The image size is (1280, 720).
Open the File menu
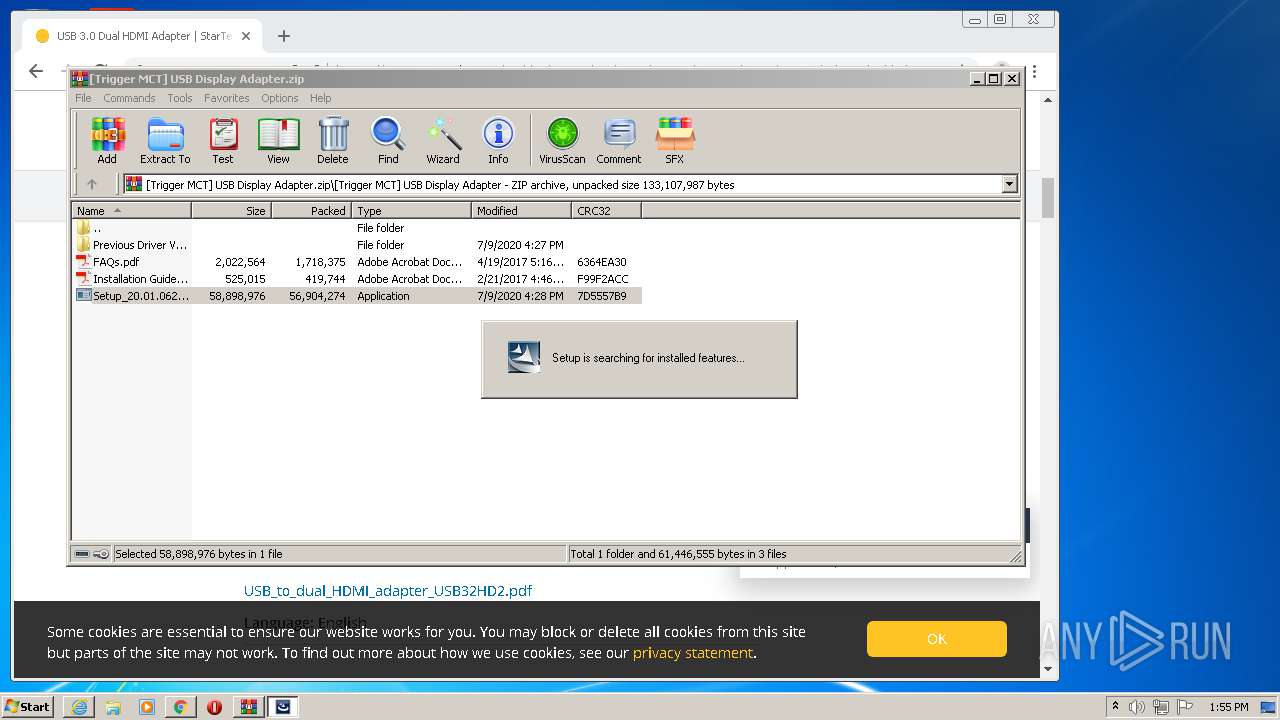coord(83,98)
